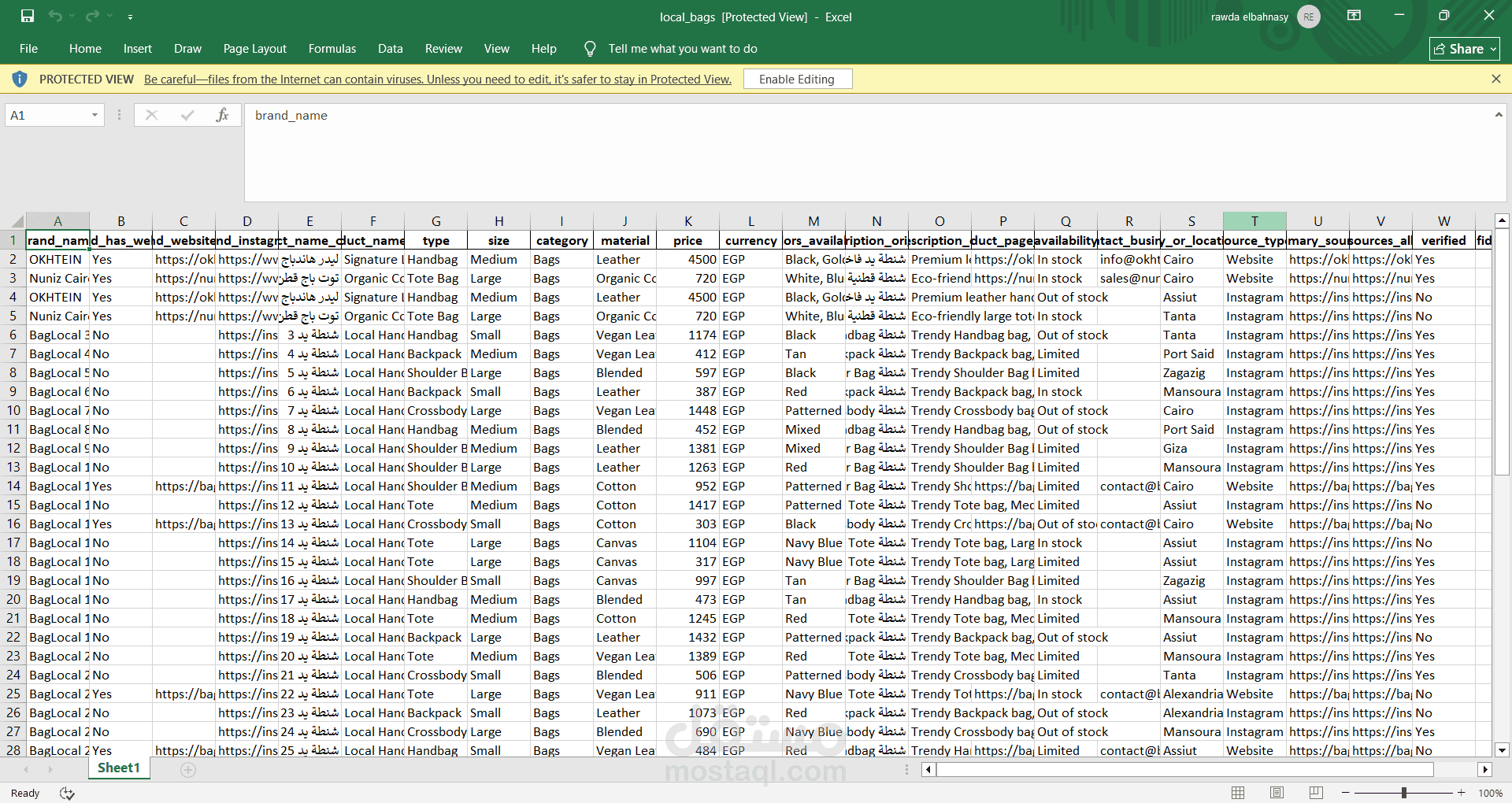Image resolution: width=1512 pixels, height=803 pixels.
Task: Open Customize Quick Access Toolbar dropdown
Action: tap(130, 17)
